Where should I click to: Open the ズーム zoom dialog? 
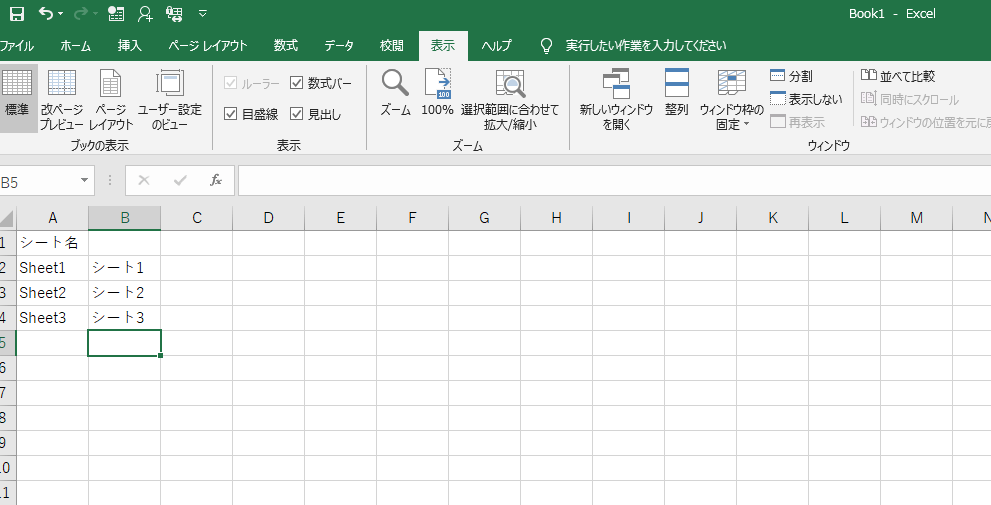point(396,92)
